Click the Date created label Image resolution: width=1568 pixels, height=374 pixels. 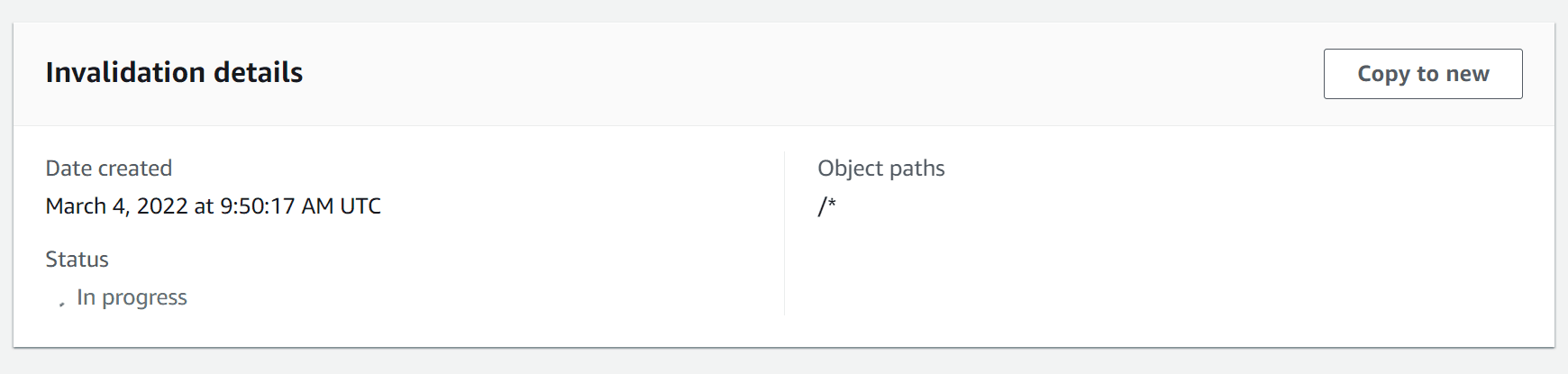coord(109,169)
